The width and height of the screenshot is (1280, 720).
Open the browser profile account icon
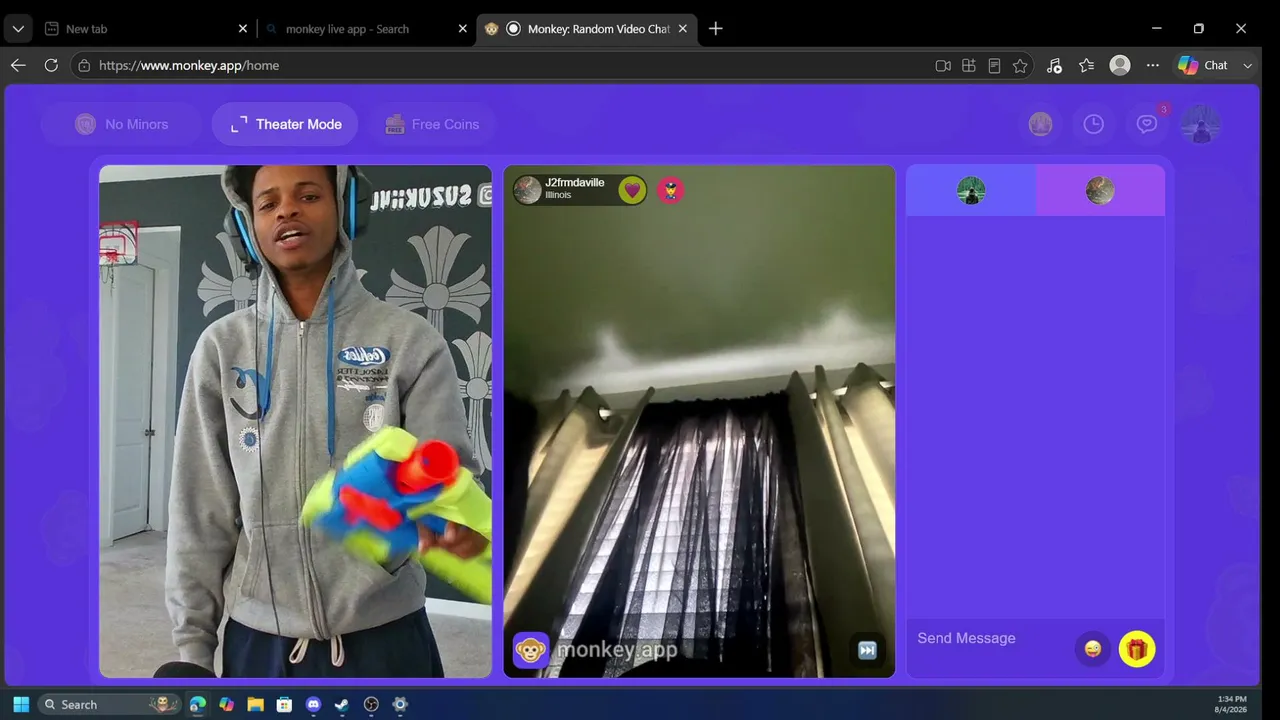(1120, 65)
